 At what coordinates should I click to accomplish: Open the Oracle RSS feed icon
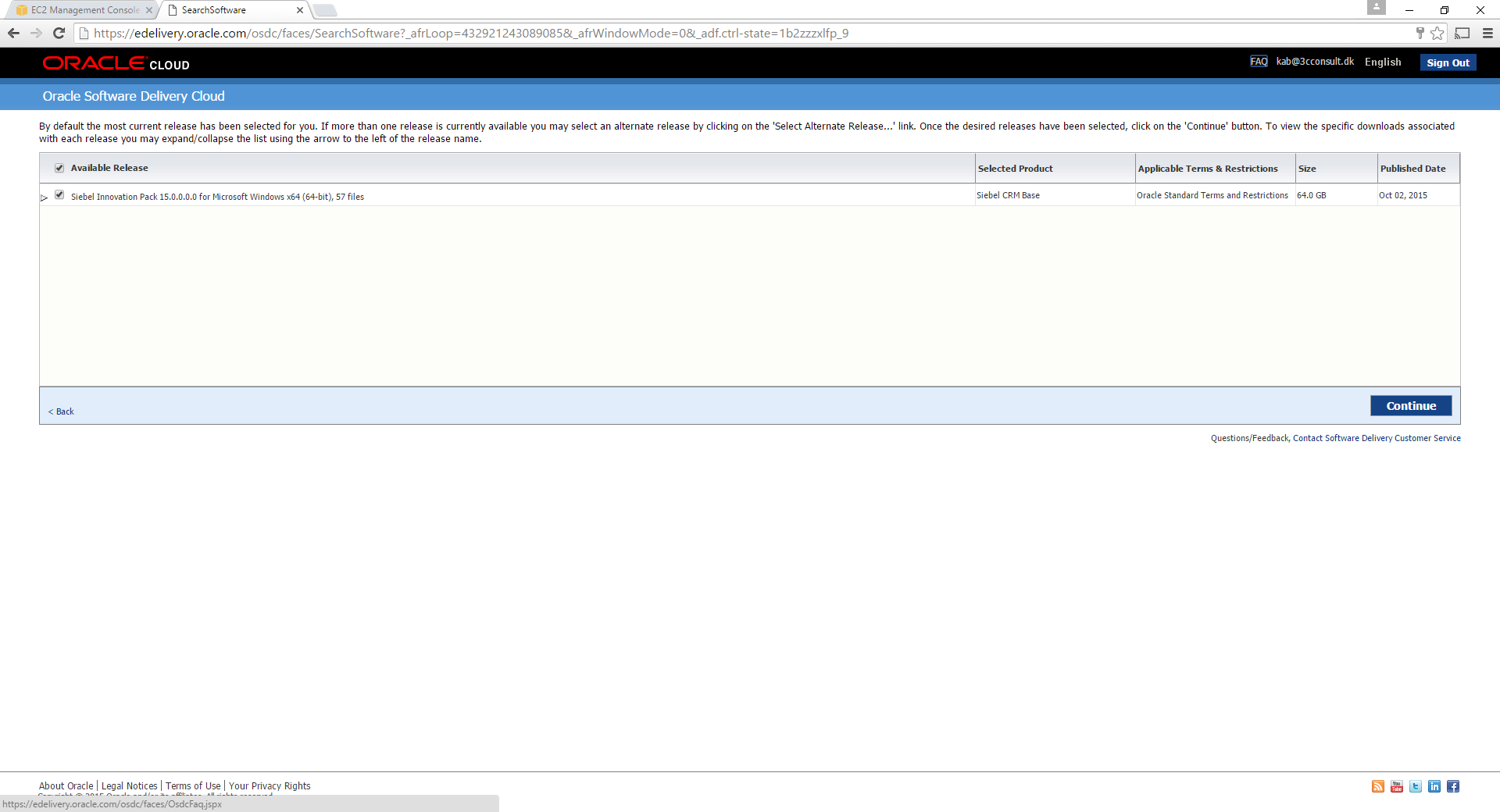(1378, 786)
